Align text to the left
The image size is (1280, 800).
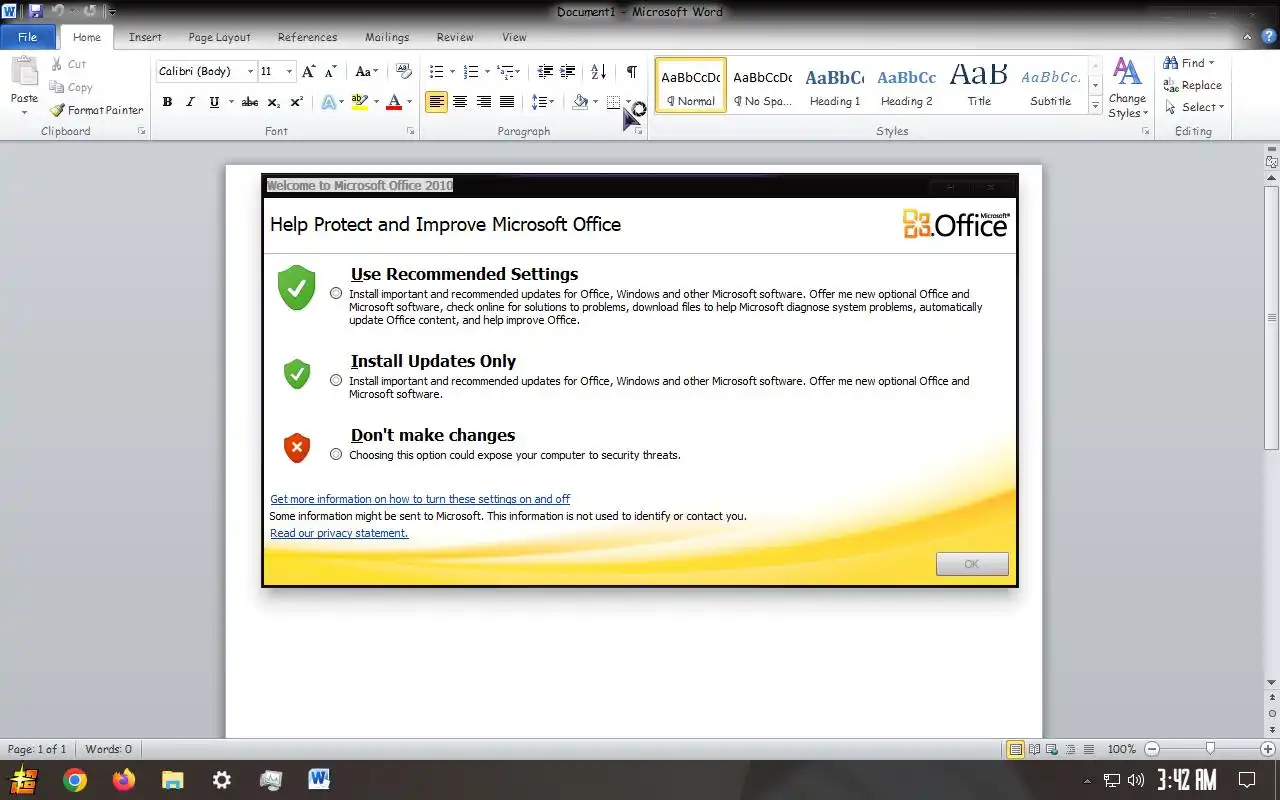[436, 102]
